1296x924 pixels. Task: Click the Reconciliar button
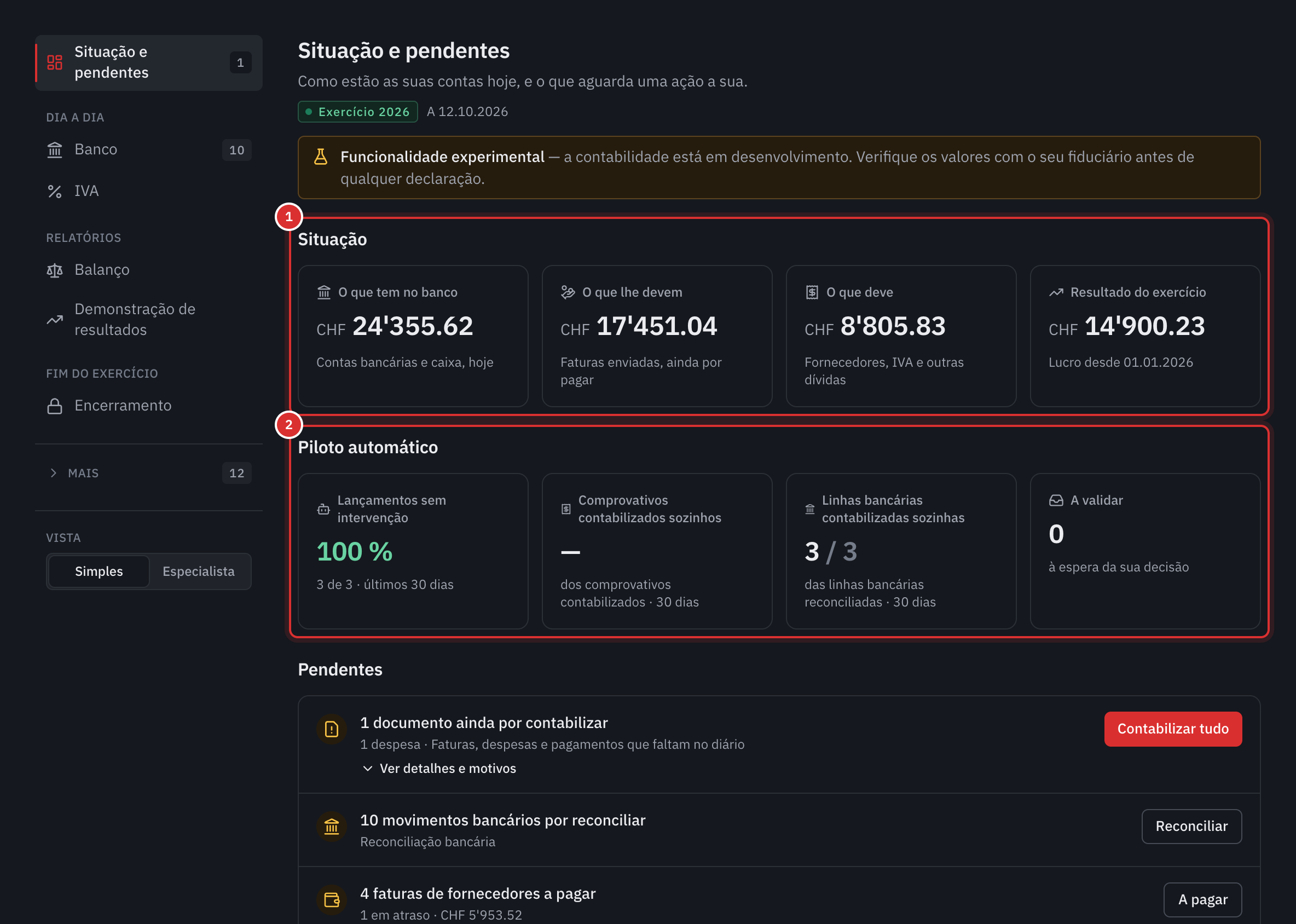coord(1192,826)
